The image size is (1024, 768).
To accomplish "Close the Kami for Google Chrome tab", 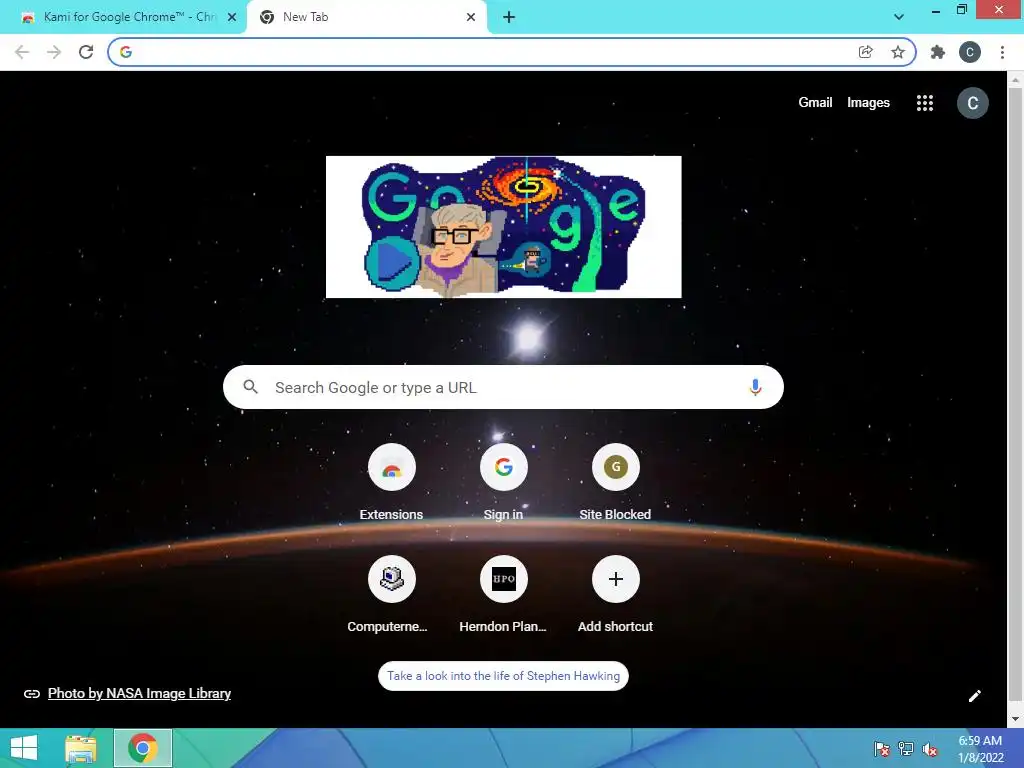I will point(232,18).
